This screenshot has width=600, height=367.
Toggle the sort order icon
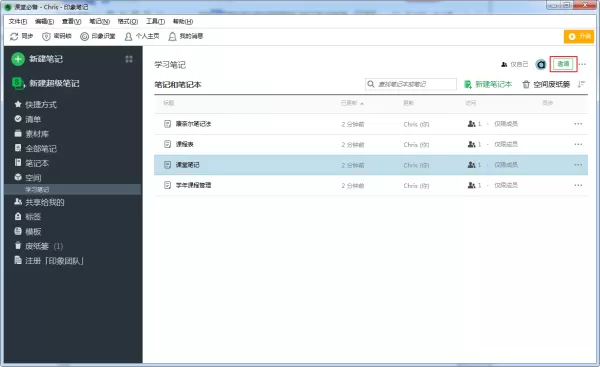pos(581,84)
